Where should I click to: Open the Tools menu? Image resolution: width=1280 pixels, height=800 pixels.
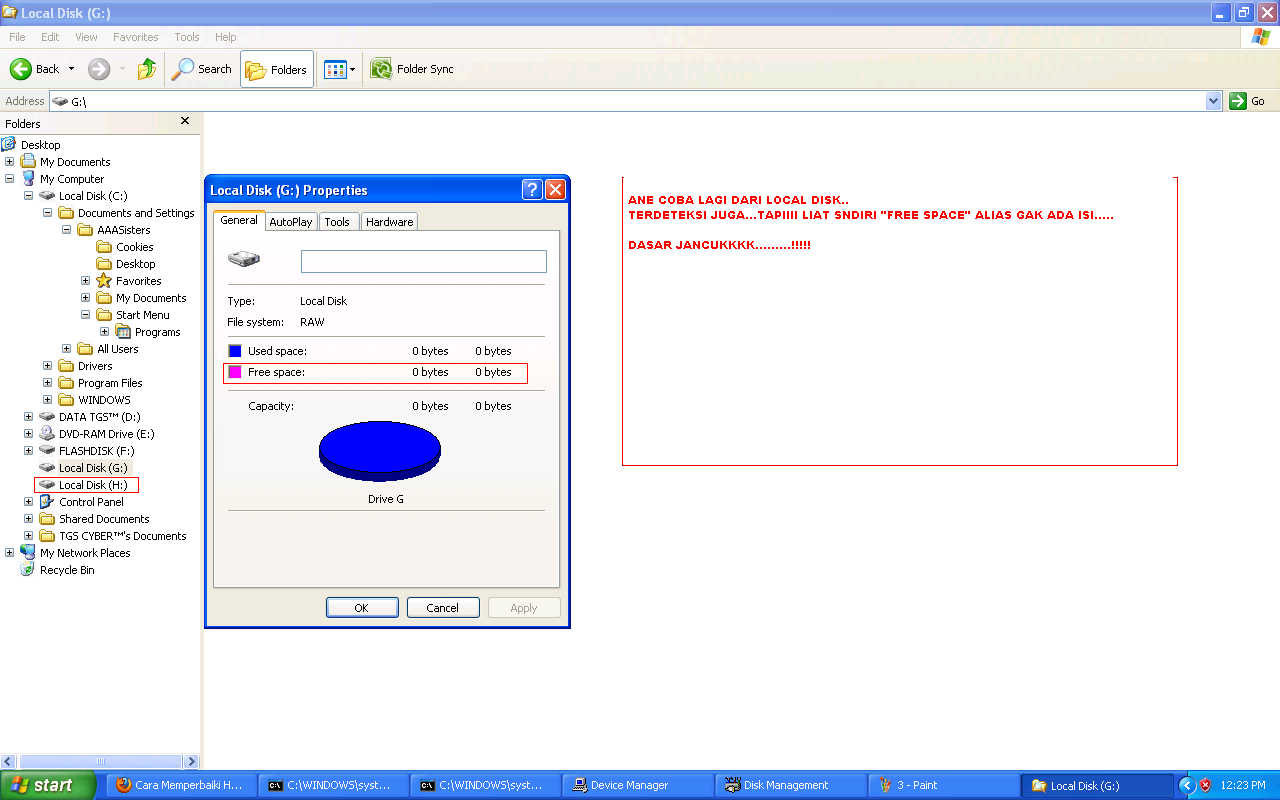pos(186,37)
